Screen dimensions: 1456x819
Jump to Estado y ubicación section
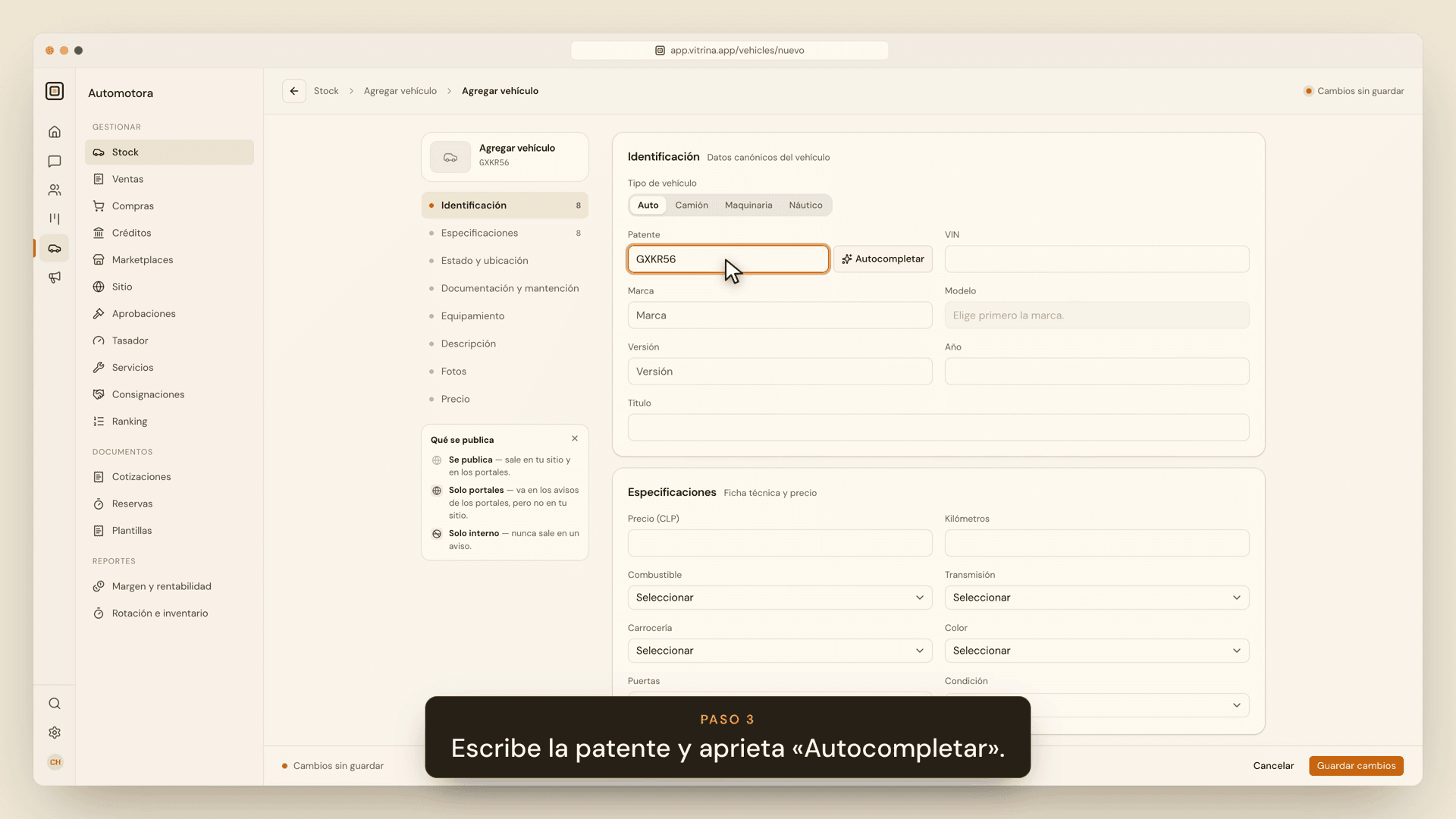coord(505,260)
